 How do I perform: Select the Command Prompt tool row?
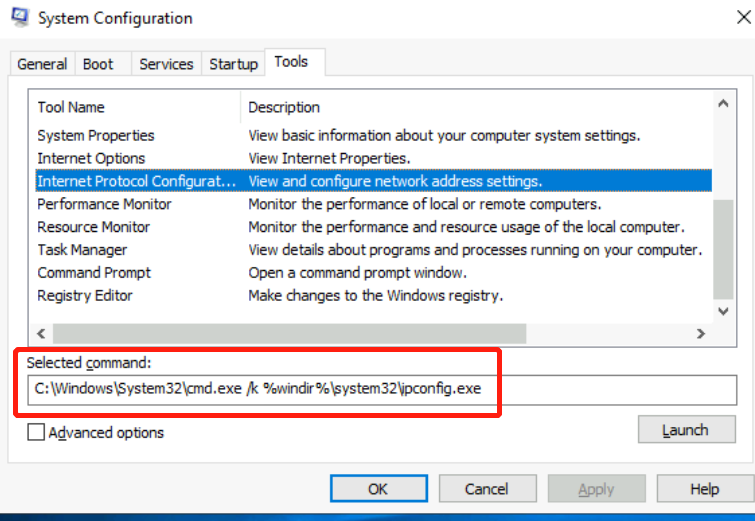[94, 273]
